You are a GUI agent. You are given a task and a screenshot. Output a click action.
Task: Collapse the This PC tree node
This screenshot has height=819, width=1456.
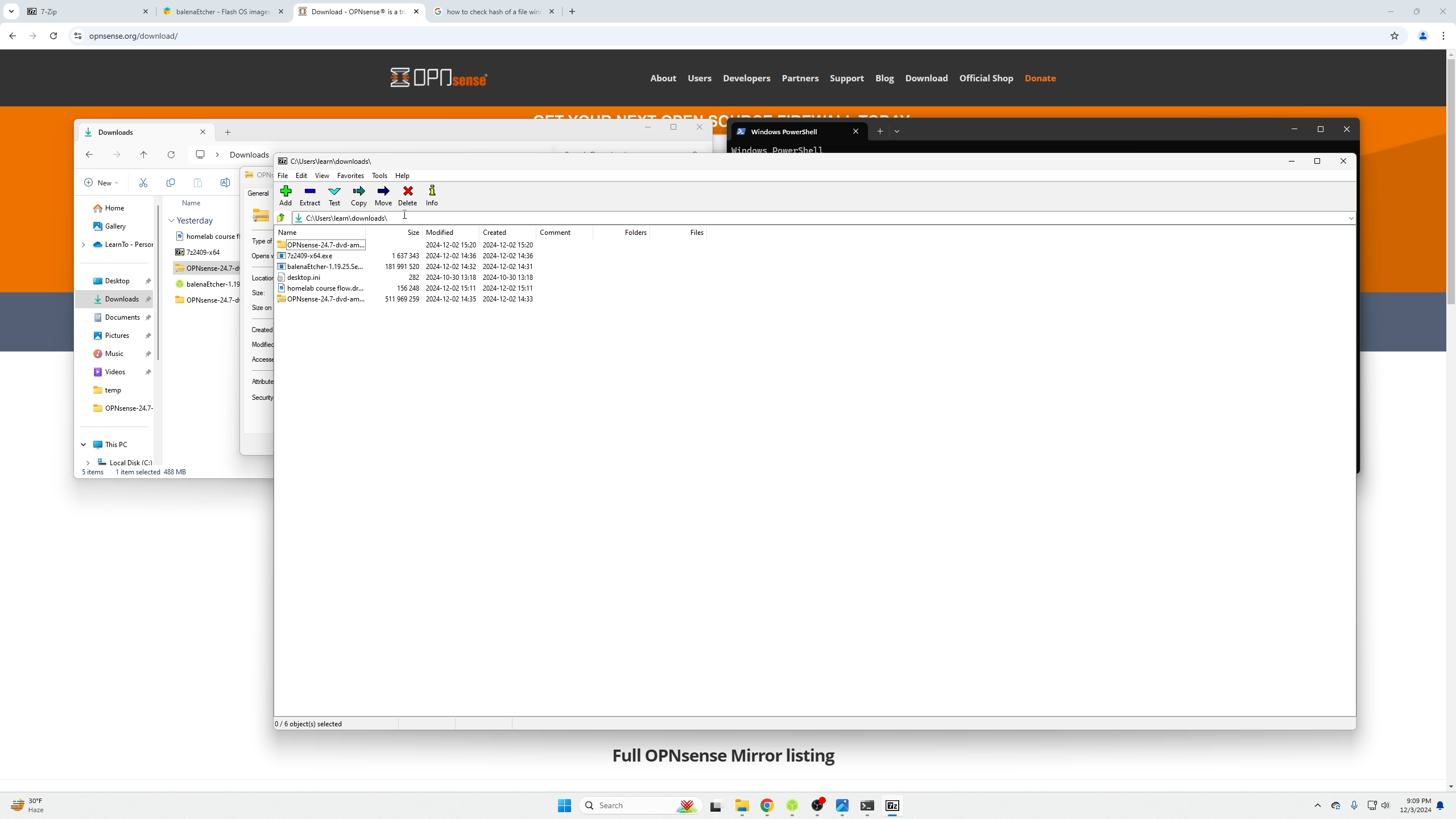pos(84,444)
